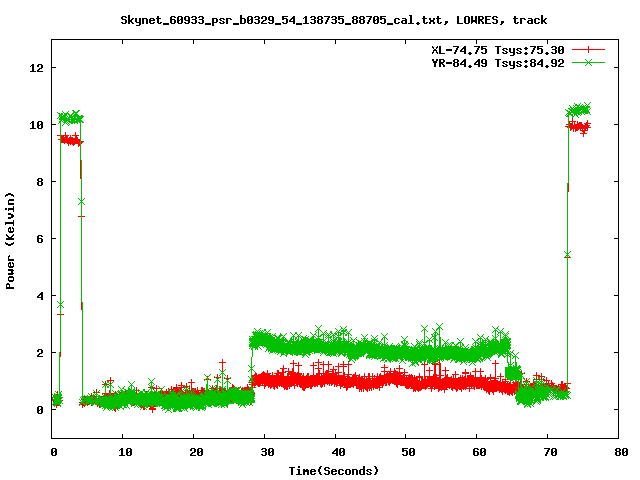Image resolution: width=640 pixels, height=480 pixels.
Task: Click the x-axis tick label 80
Action: click(621, 452)
